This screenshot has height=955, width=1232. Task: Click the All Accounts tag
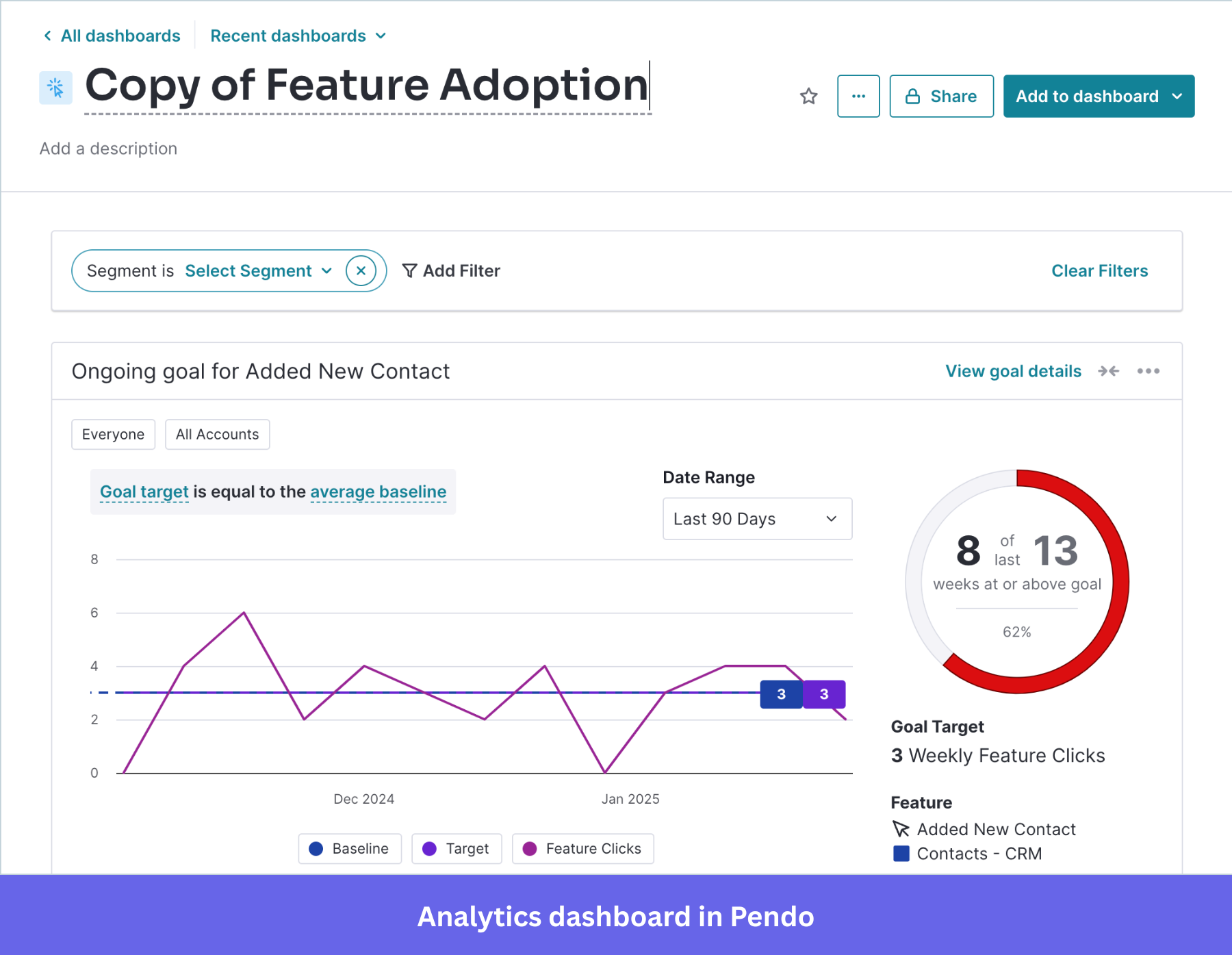pyautogui.click(x=218, y=435)
